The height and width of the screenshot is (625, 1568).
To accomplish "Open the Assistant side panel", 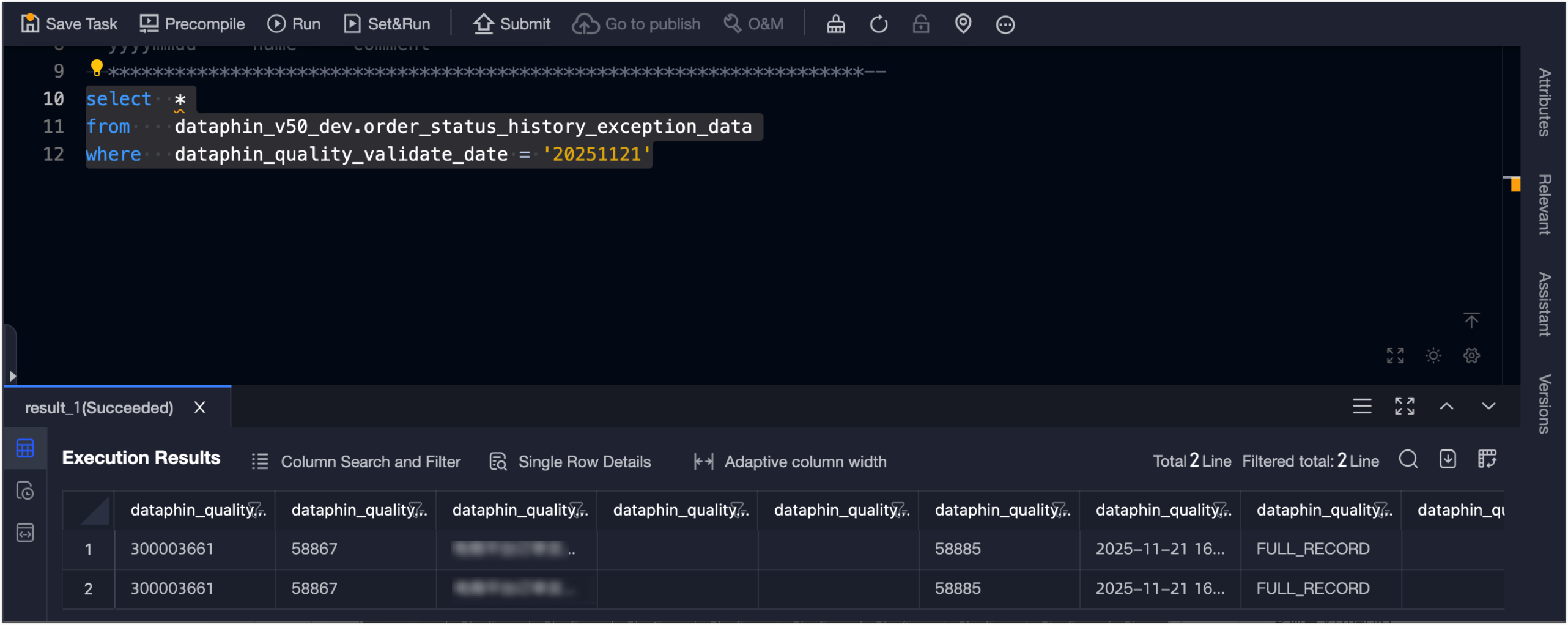I will (x=1544, y=304).
